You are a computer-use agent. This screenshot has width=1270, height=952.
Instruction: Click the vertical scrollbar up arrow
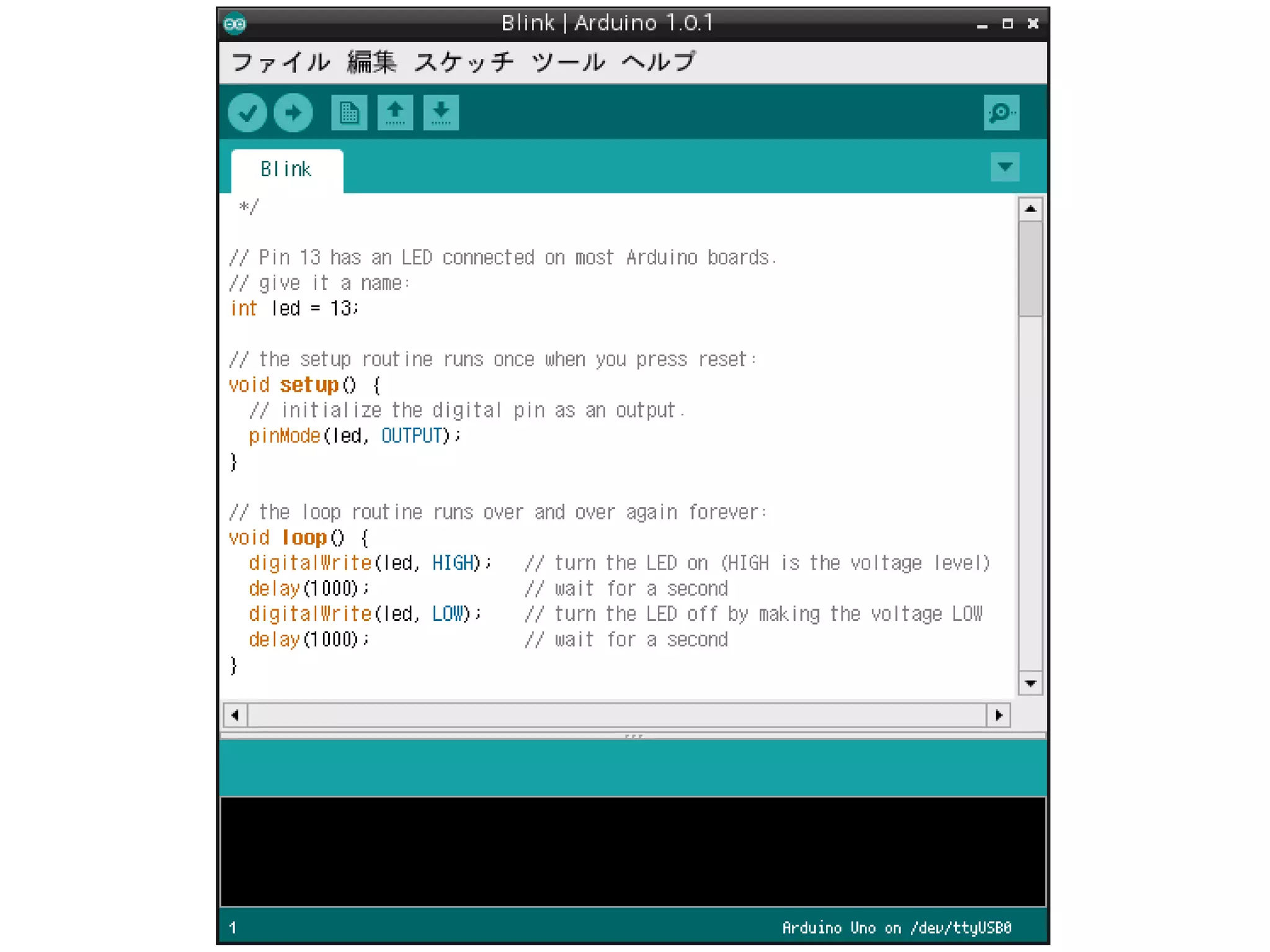tap(1030, 209)
